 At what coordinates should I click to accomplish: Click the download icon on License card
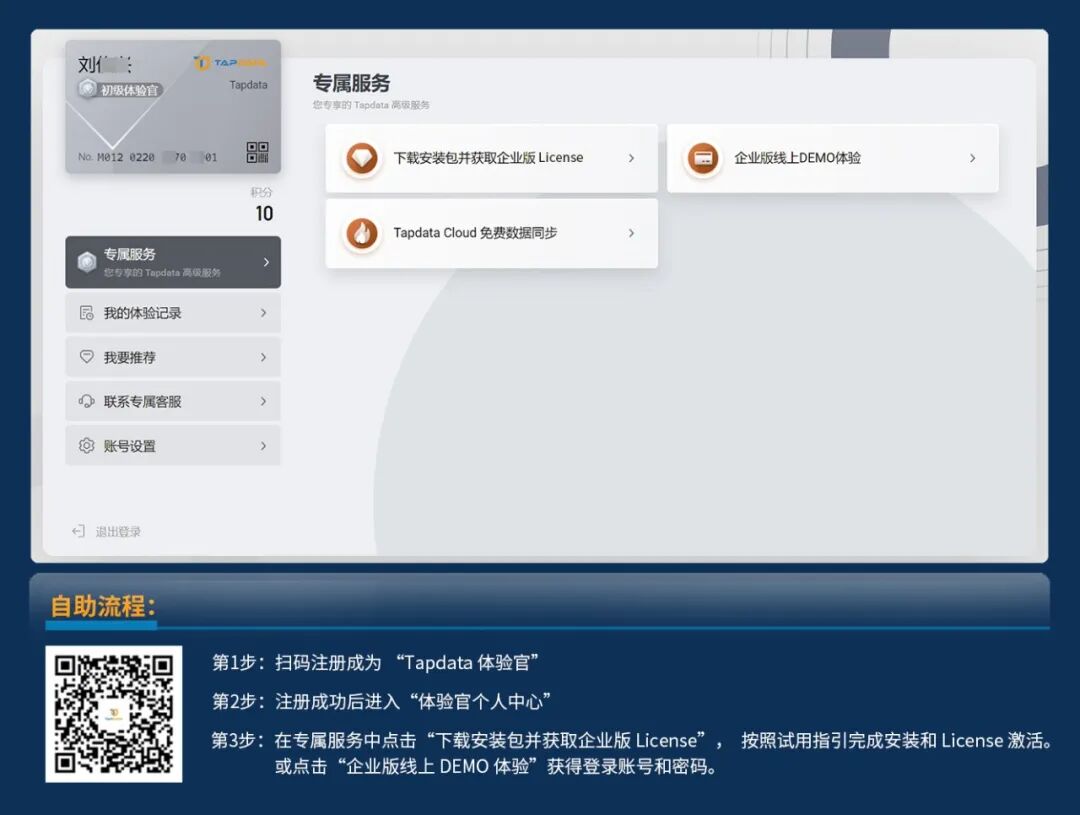point(361,158)
